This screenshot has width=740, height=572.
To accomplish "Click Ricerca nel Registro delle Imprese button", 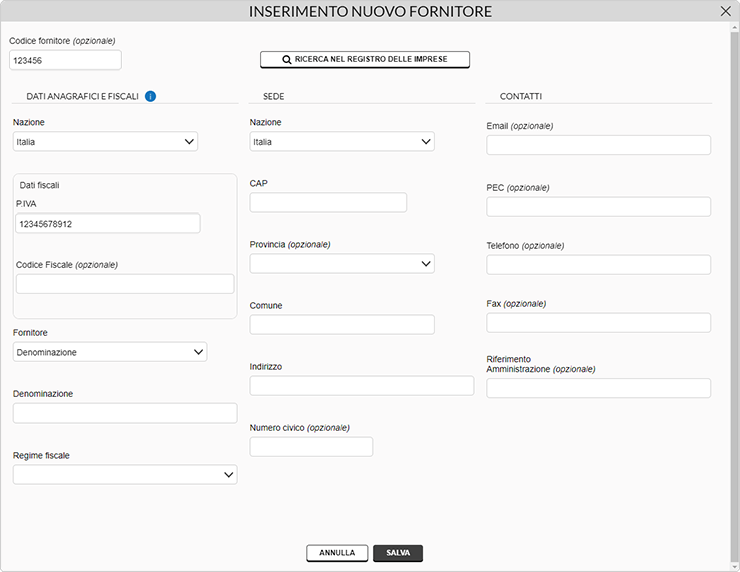I will 365,59.
